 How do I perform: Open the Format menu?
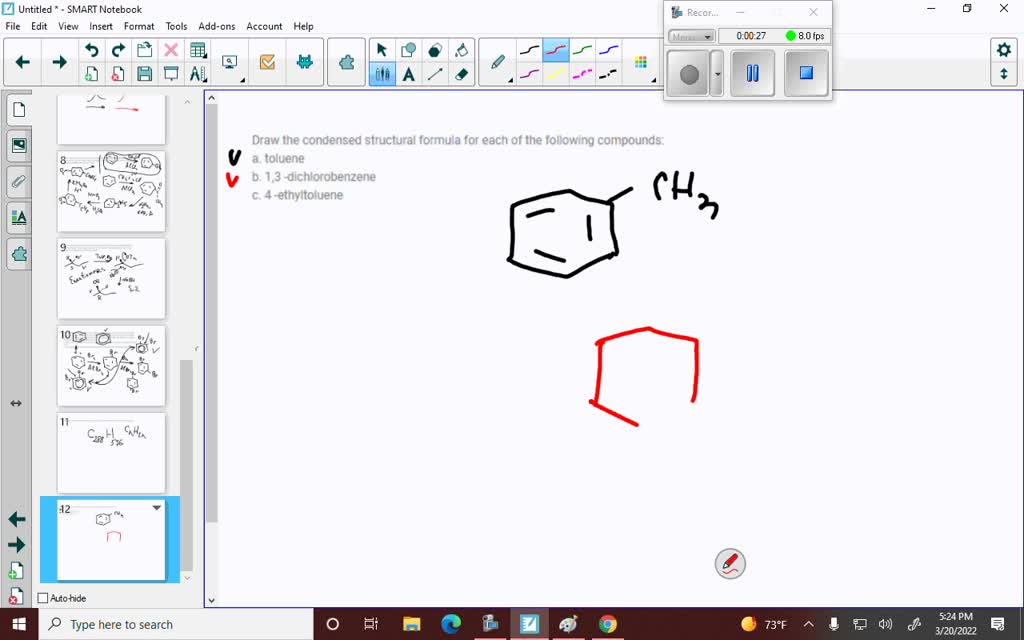138,26
